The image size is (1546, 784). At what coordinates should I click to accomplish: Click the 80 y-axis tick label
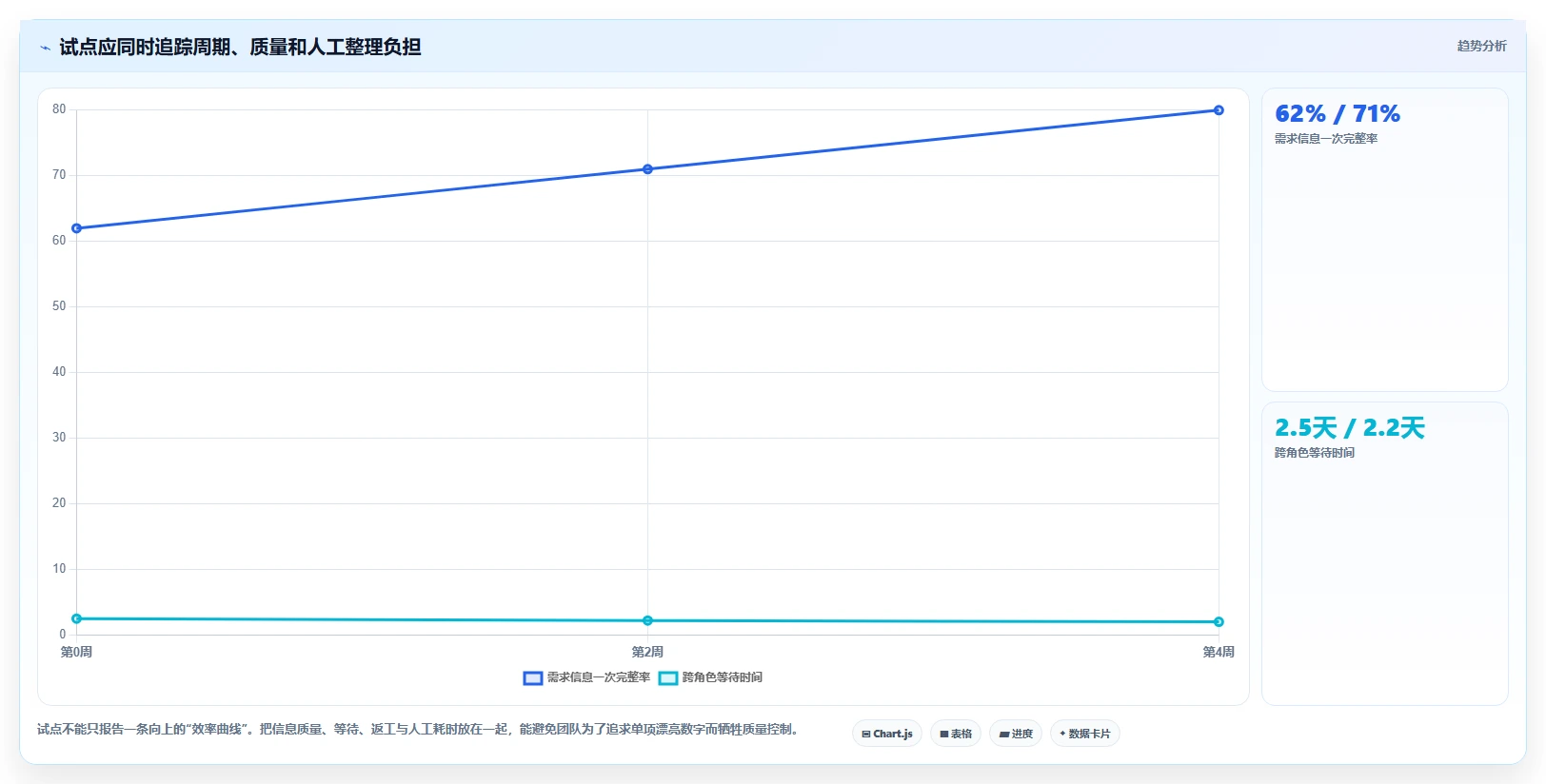59,109
